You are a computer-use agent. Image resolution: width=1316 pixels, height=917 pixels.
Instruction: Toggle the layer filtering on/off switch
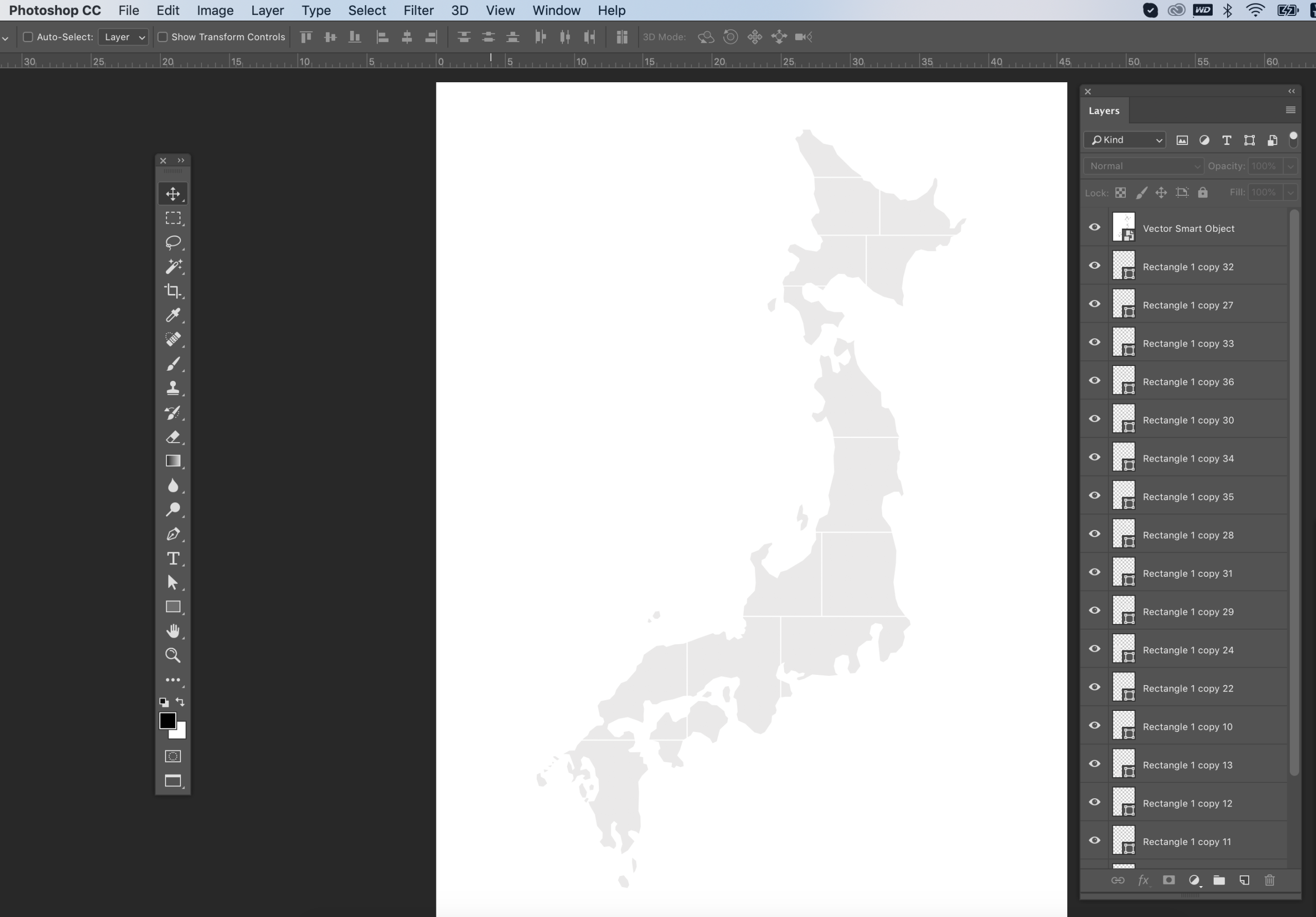click(x=1293, y=139)
